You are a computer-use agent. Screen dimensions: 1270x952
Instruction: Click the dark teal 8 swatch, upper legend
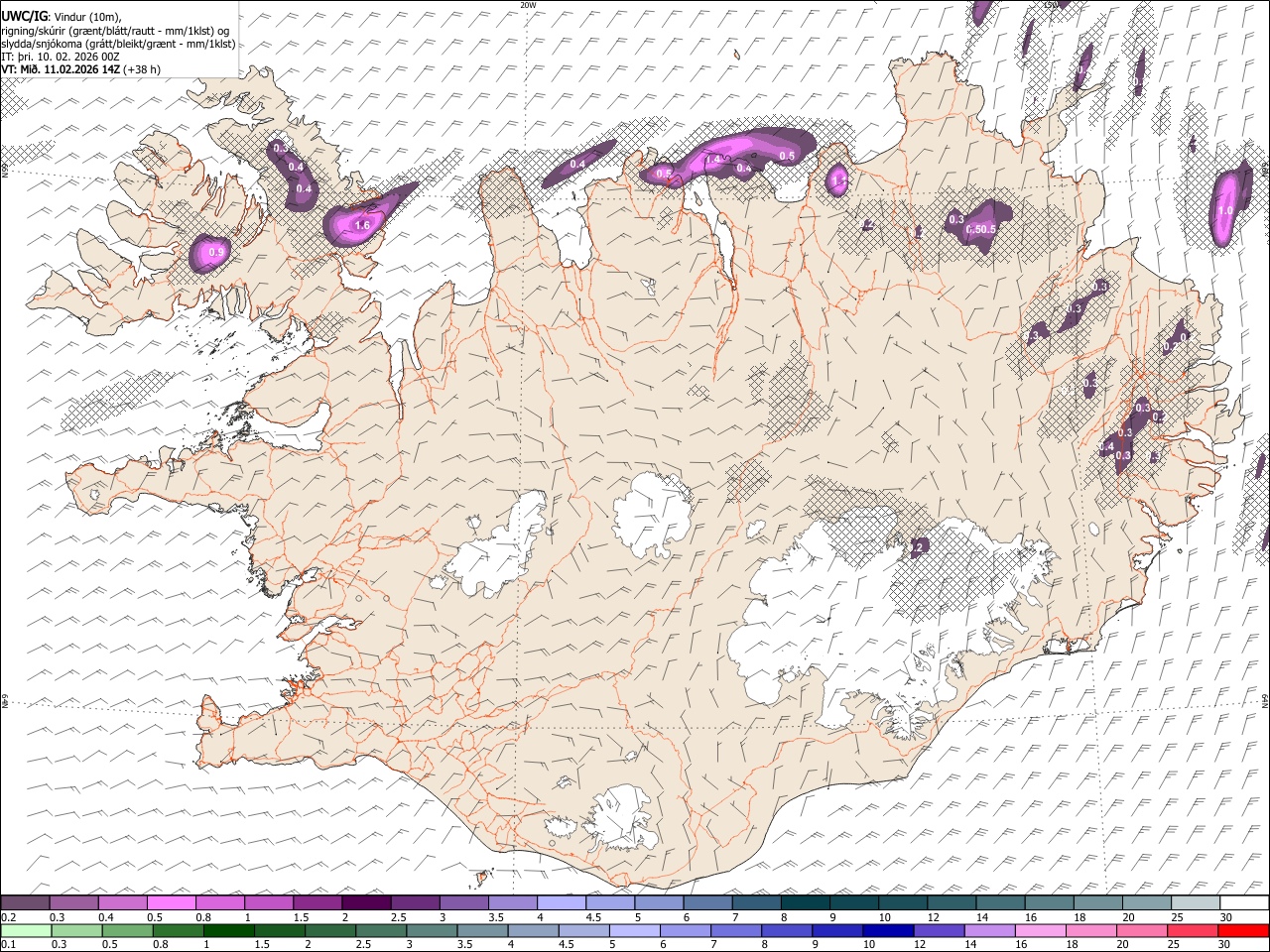coord(804,902)
